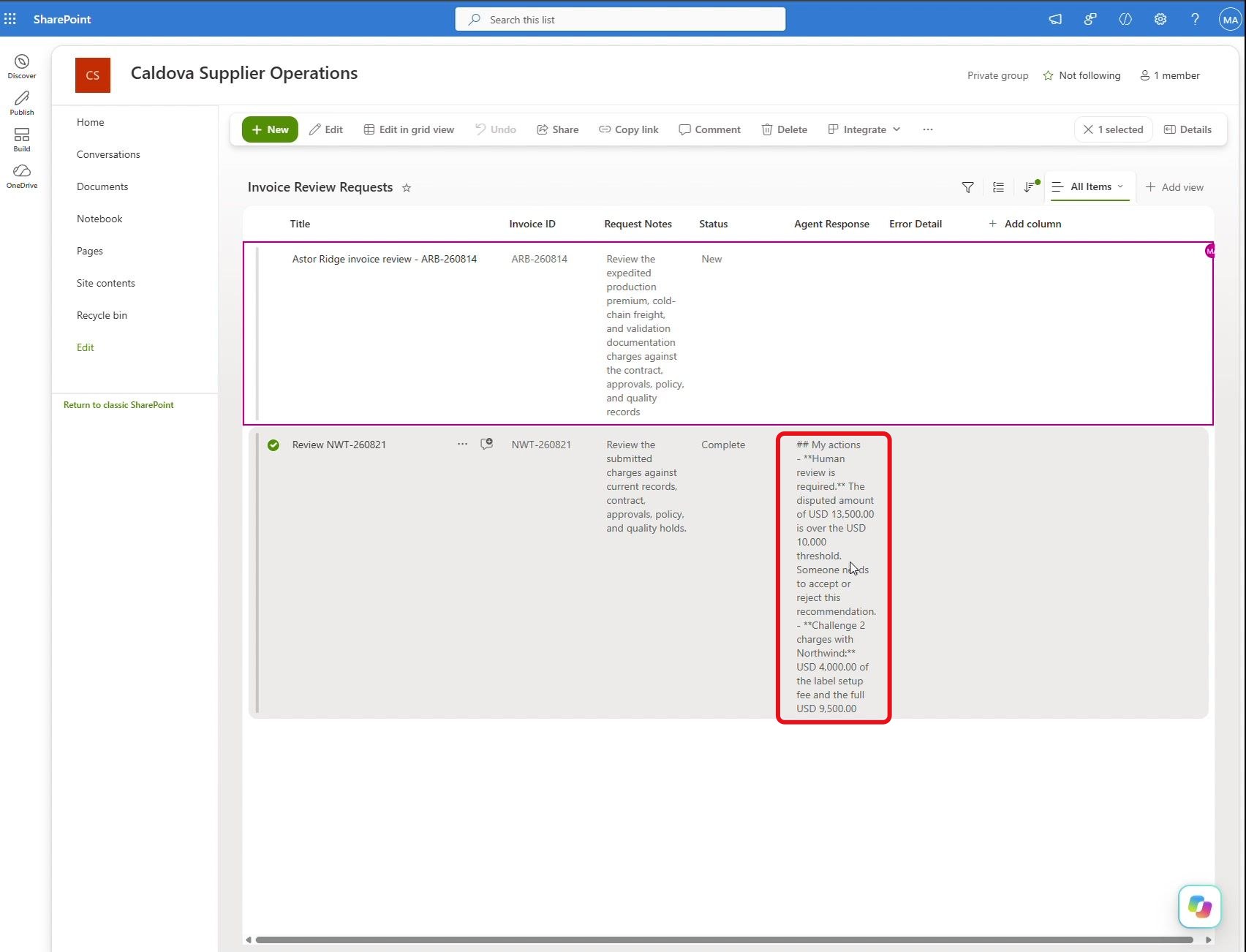This screenshot has height=952, width=1246.
Task: Click the green New button
Action: pos(270,129)
